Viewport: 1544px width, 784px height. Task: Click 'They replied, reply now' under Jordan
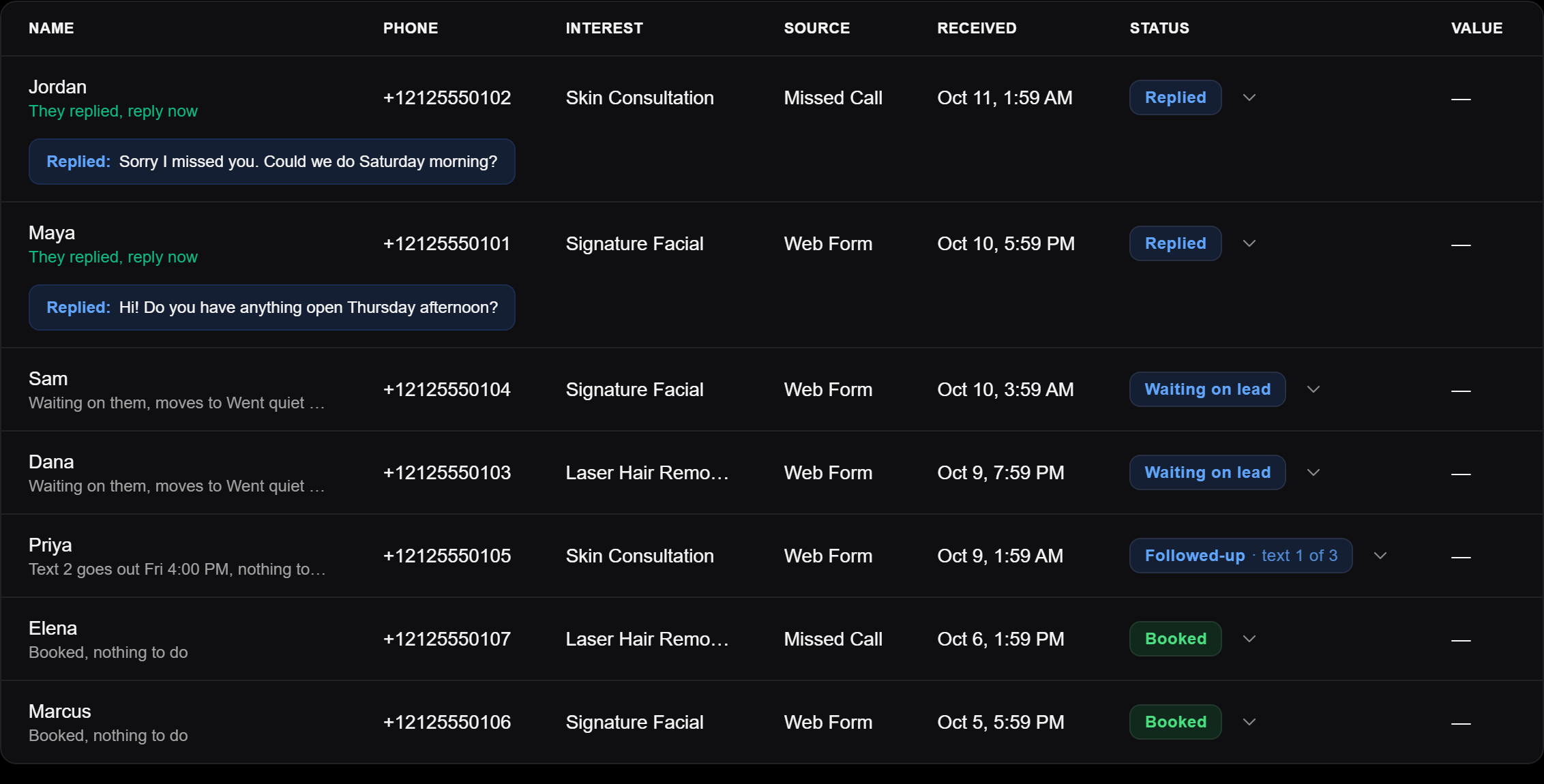(113, 111)
